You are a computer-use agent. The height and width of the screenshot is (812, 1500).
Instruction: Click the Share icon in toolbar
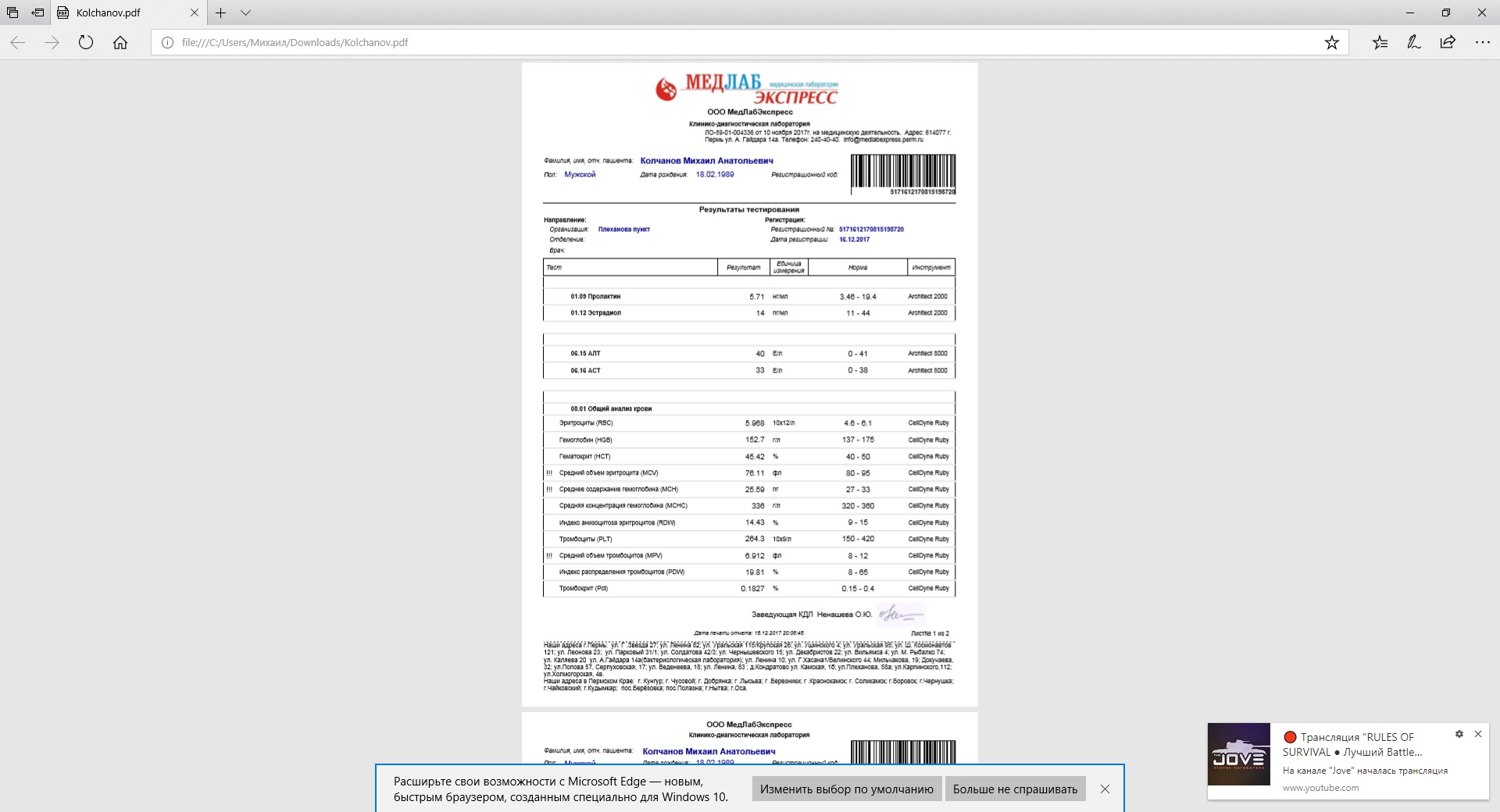coord(1448,43)
